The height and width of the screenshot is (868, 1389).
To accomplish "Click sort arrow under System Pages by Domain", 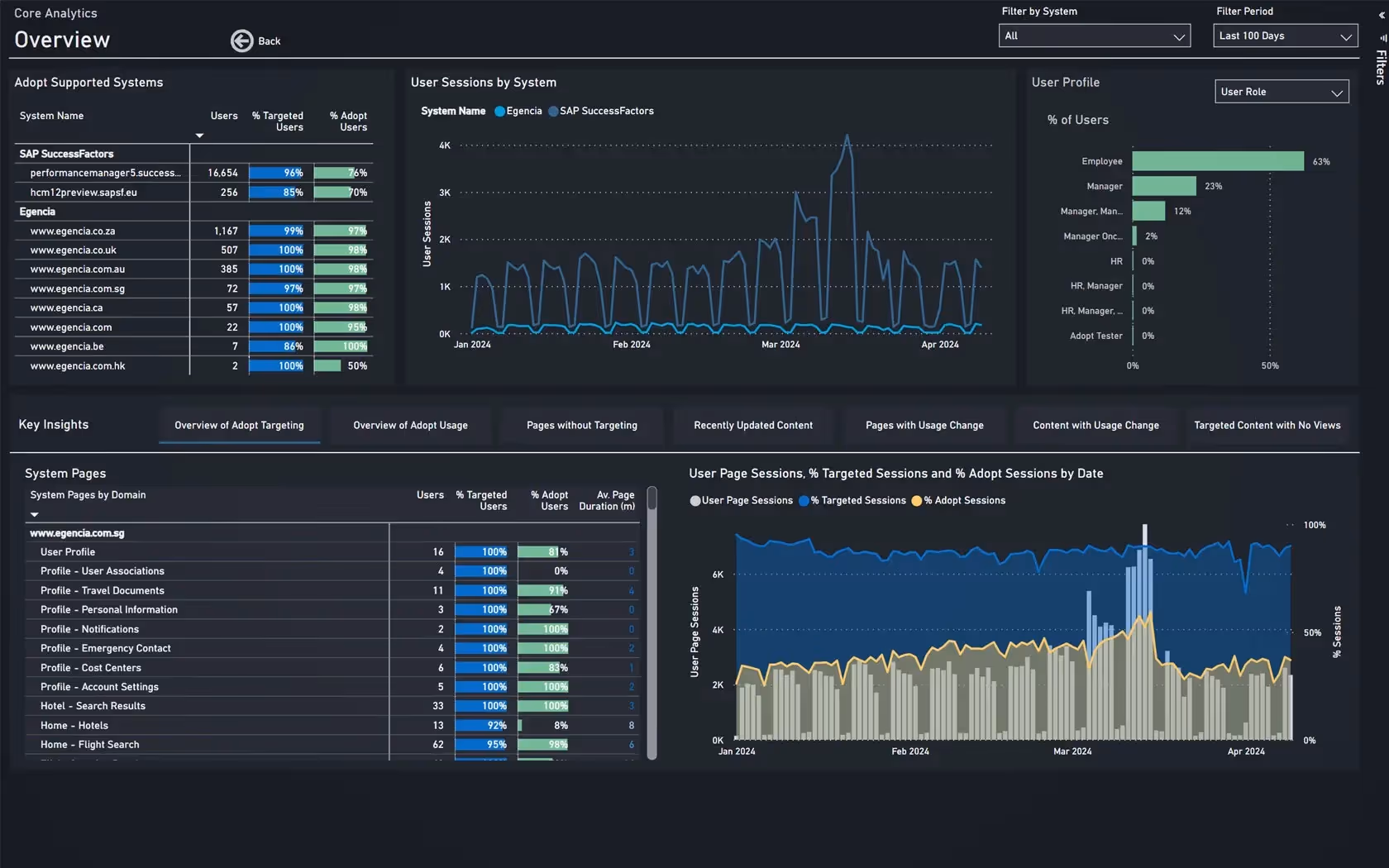I will 35,514.
